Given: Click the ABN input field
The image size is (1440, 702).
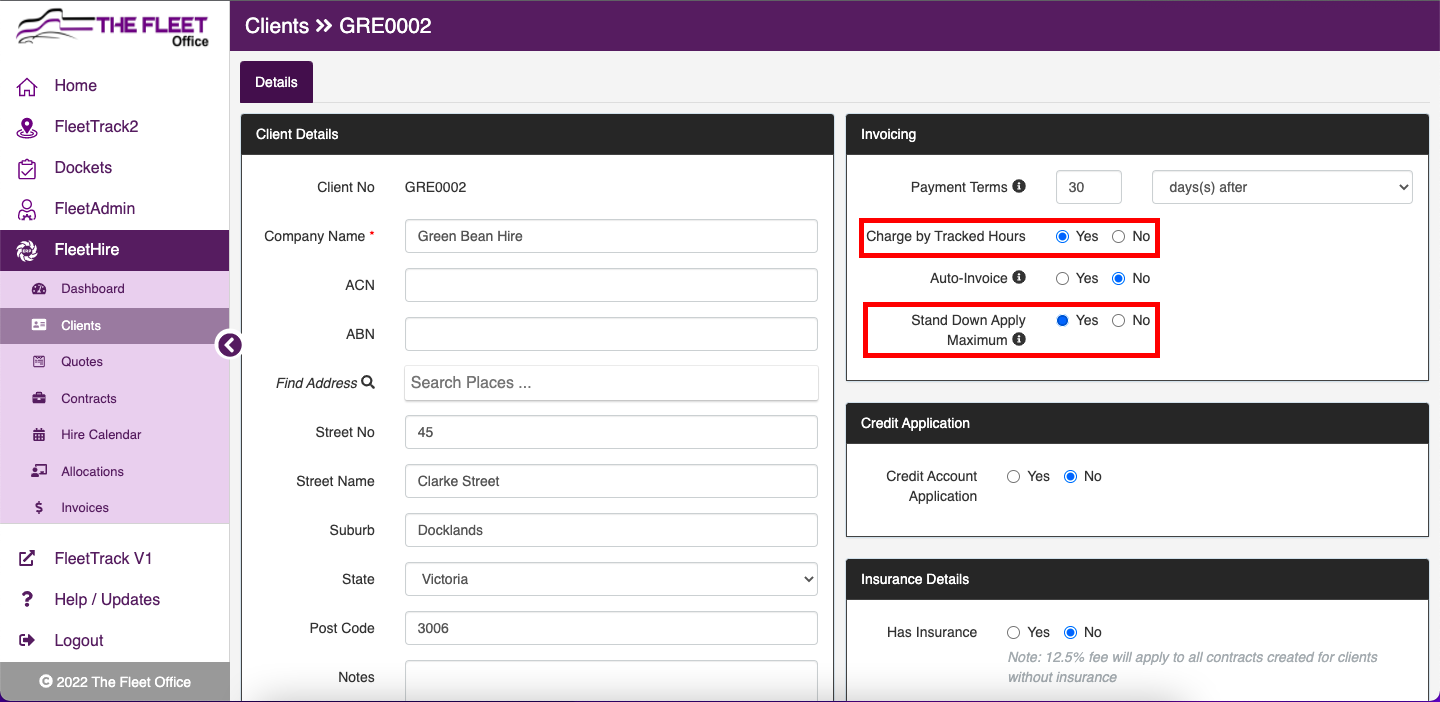Looking at the screenshot, I should click(611, 334).
